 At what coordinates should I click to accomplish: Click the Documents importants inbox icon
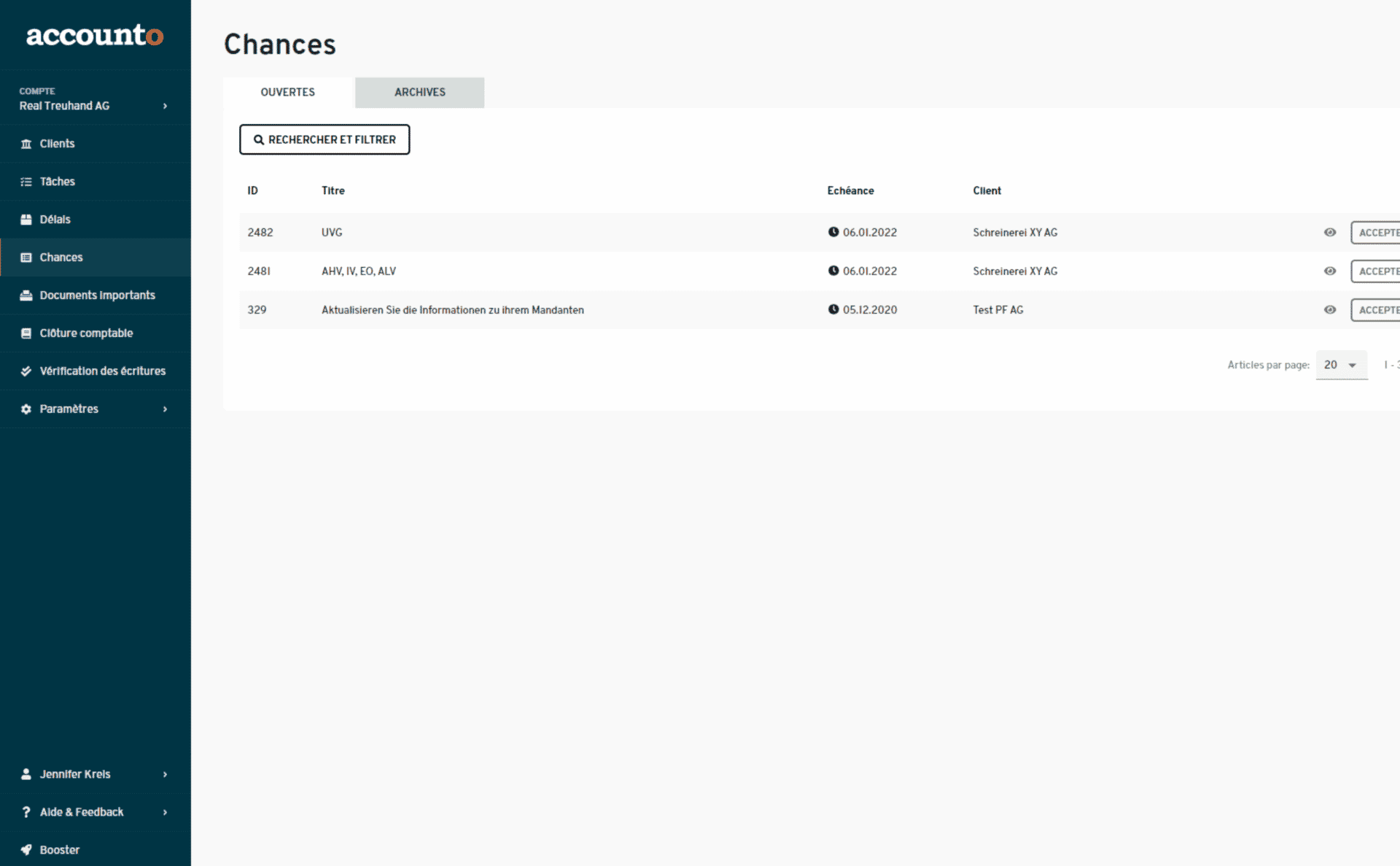pos(26,295)
